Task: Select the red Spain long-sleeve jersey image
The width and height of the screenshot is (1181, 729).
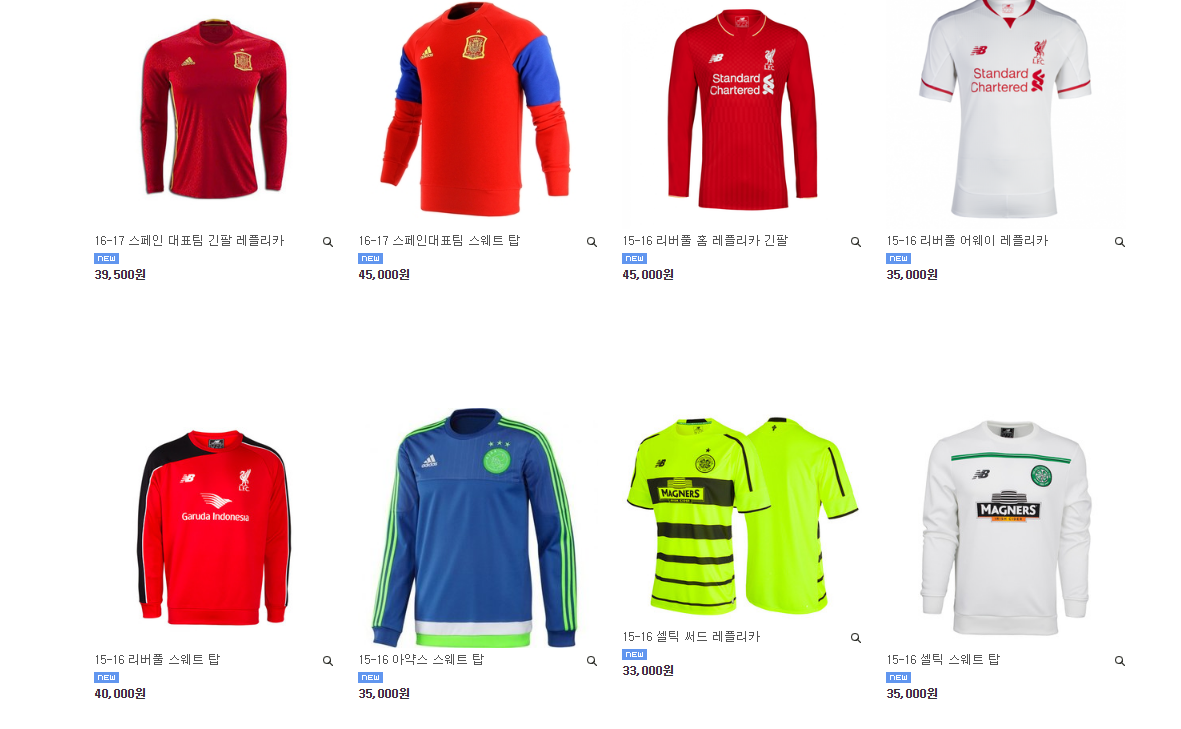Action: 214,108
